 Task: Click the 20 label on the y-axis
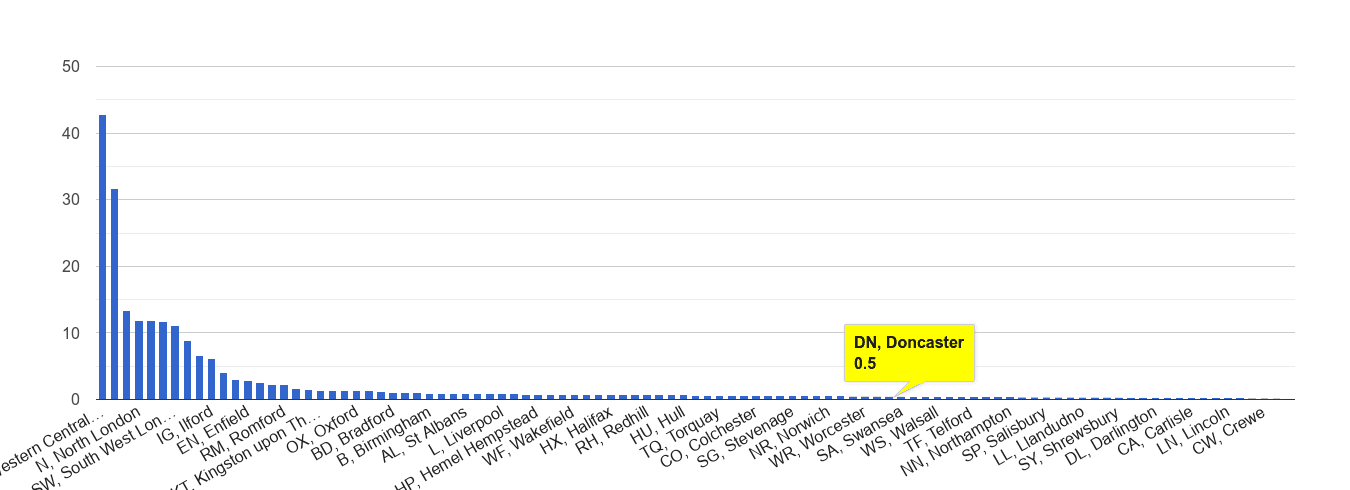coord(71,266)
